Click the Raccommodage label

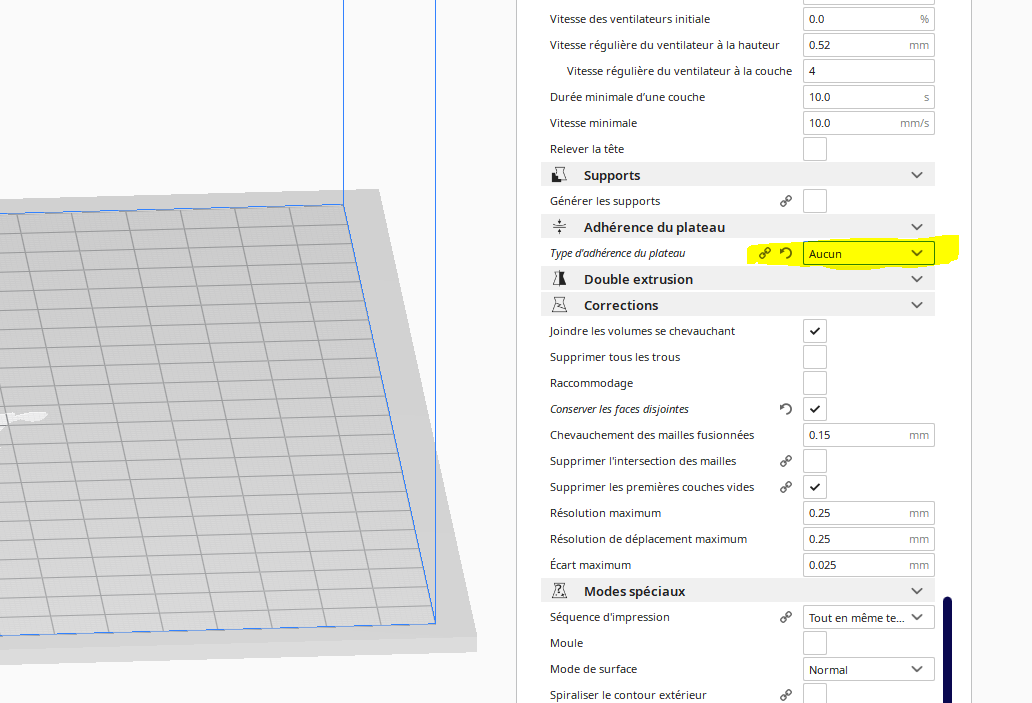tap(591, 383)
